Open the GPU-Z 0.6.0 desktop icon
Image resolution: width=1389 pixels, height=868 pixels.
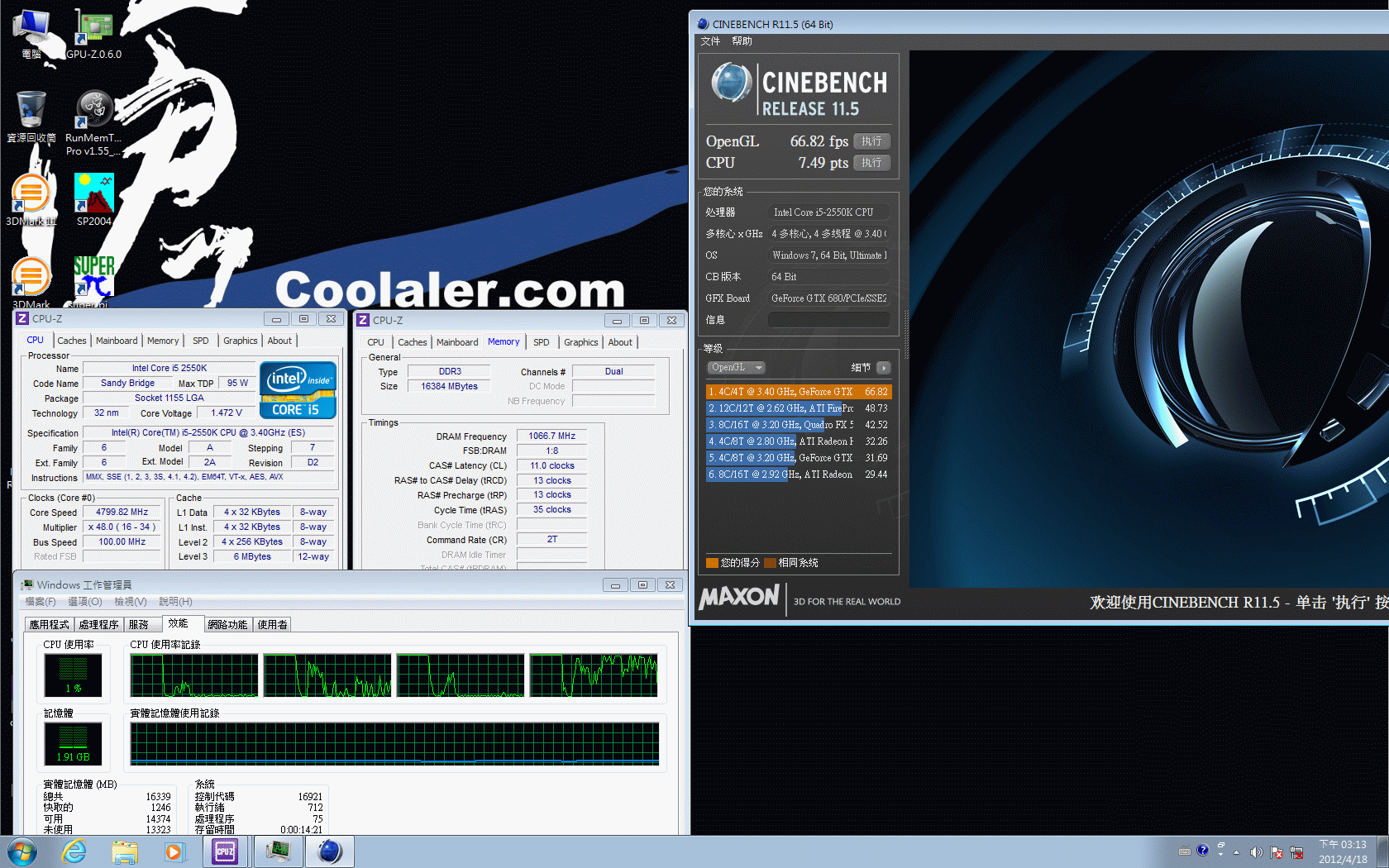(x=93, y=33)
